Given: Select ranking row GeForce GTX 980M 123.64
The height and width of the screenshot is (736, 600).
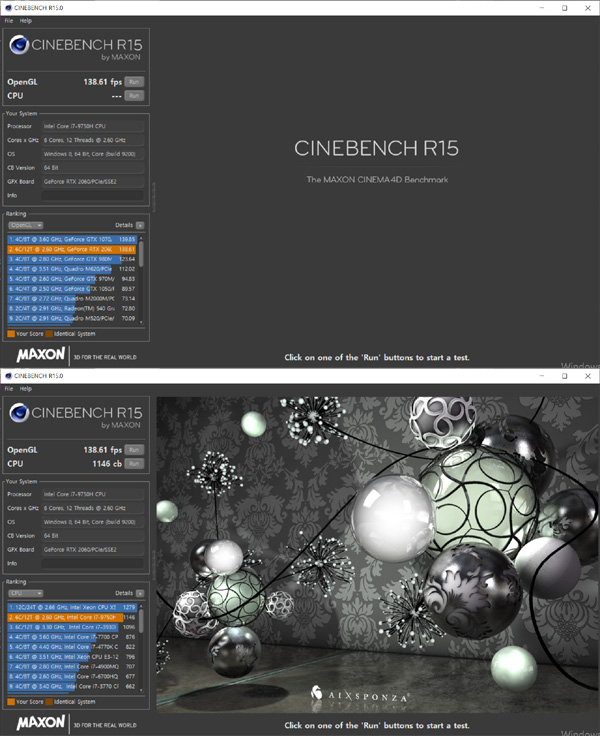Looking at the screenshot, I should tap(72, 259).
